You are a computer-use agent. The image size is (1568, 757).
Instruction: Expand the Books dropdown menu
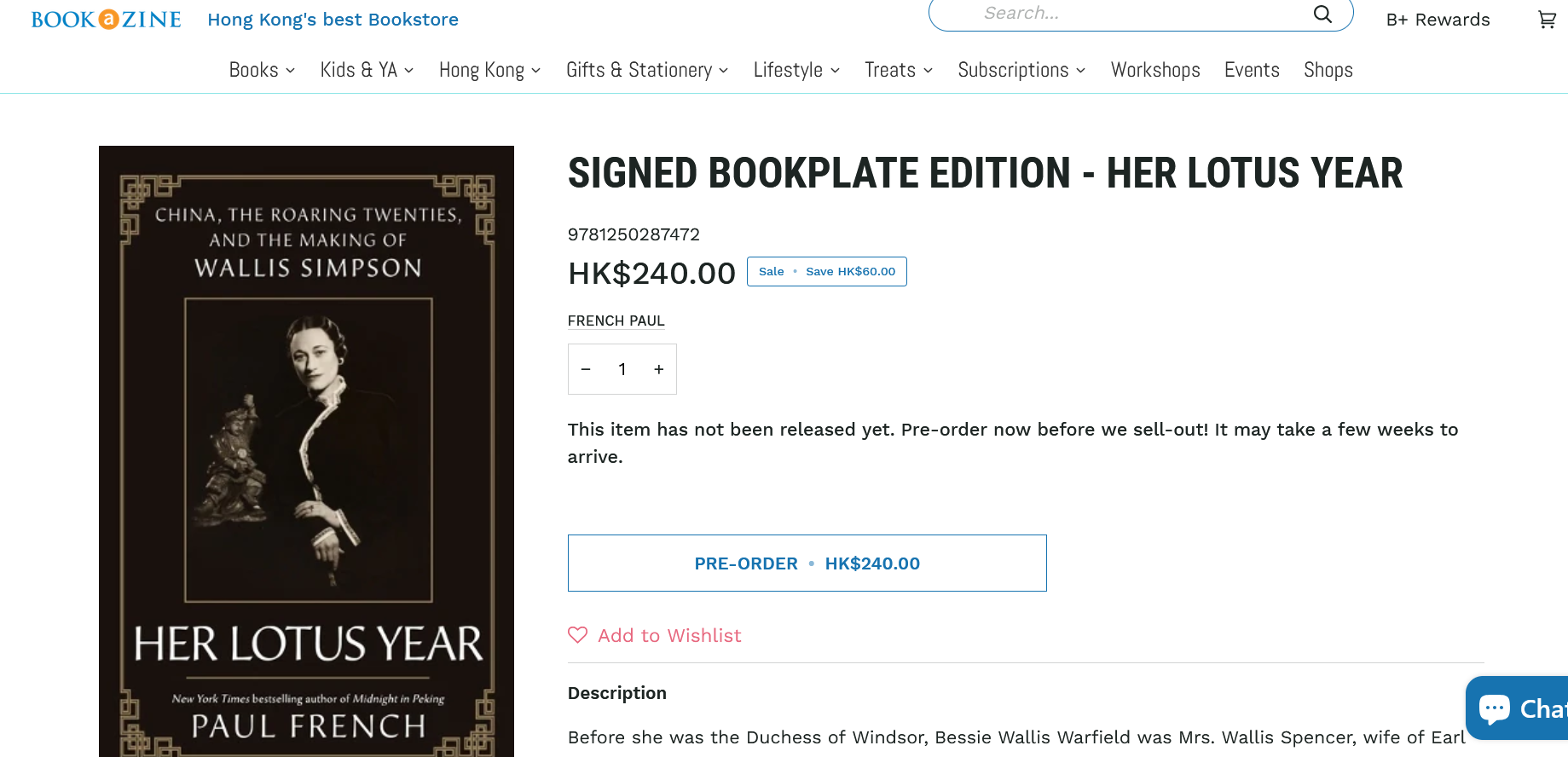pos(262,70)
